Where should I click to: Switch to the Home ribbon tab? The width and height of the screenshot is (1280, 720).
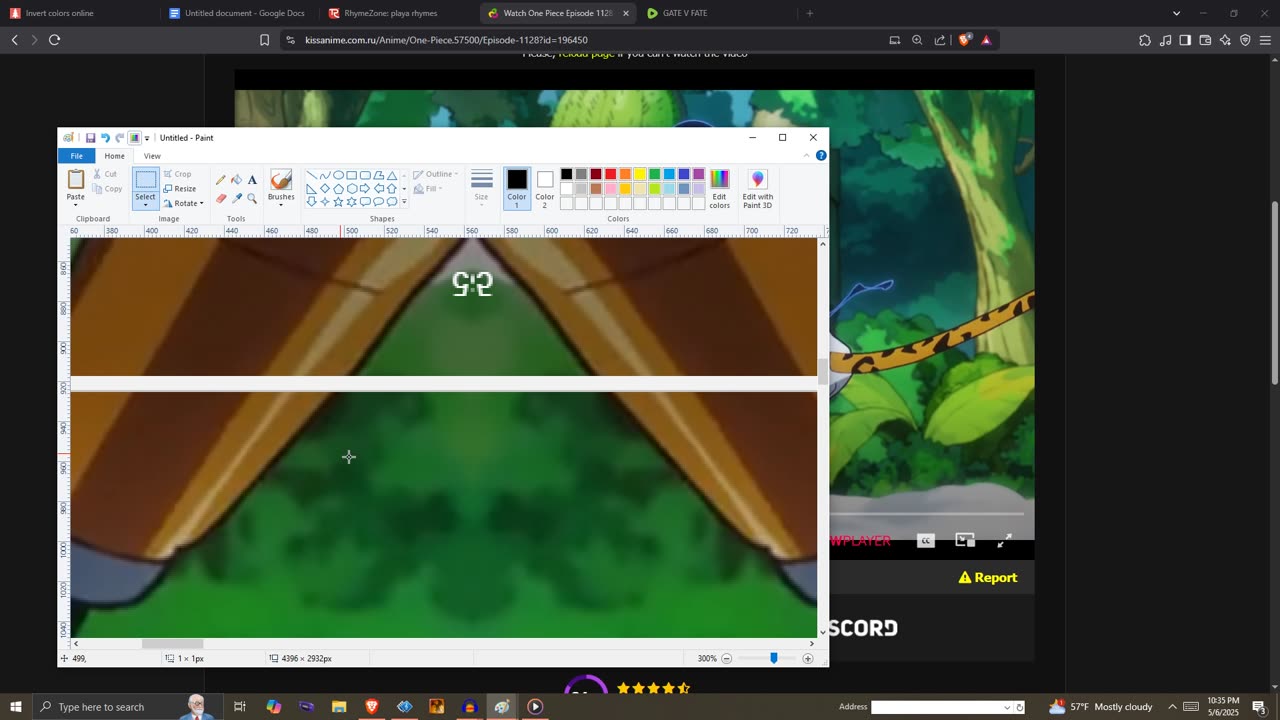(x=115, y=156)
